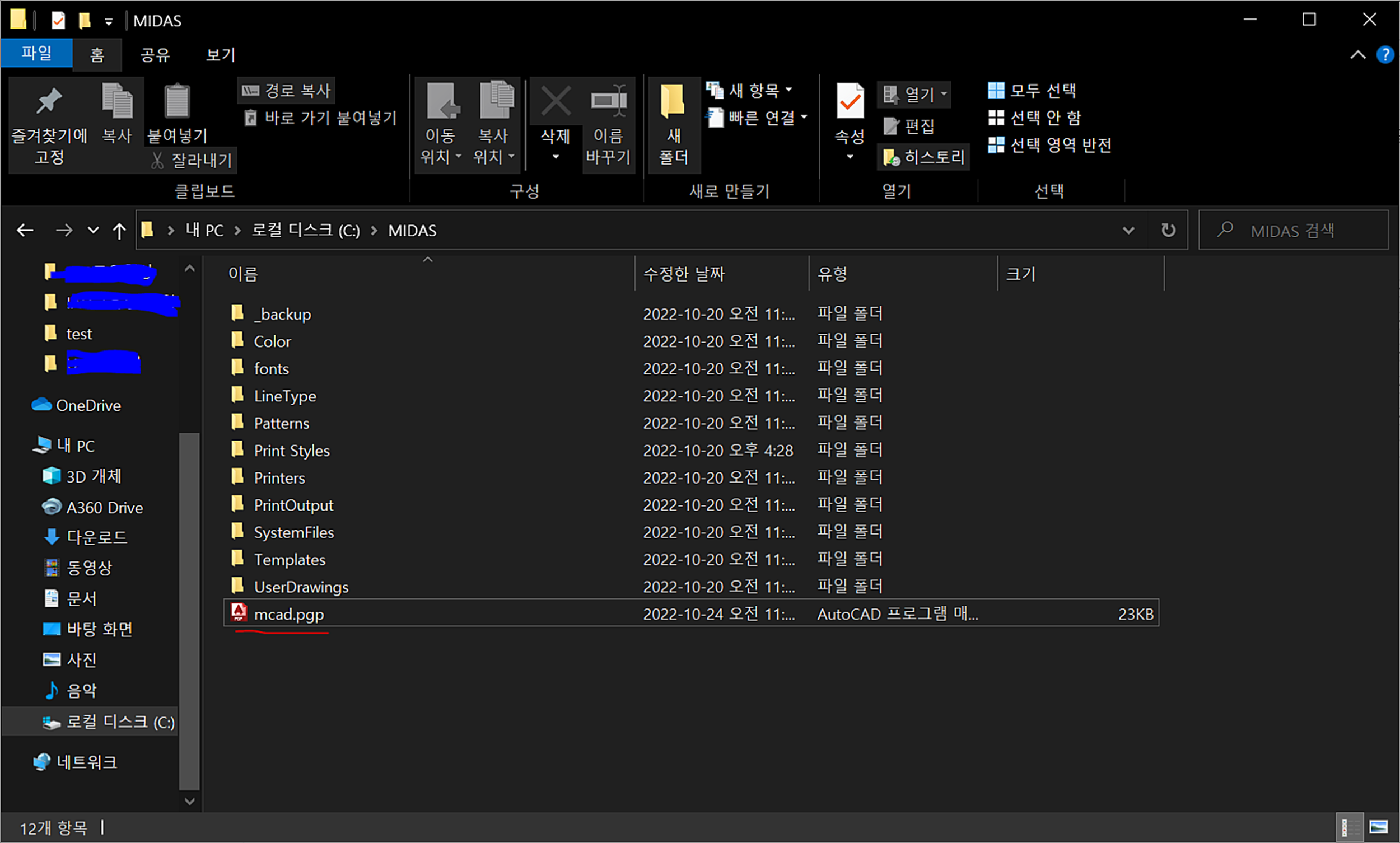The width and height of the screenshot is (1400, 843).
Task: Open Copy to (복사 위치) menu
Action: 493,124
